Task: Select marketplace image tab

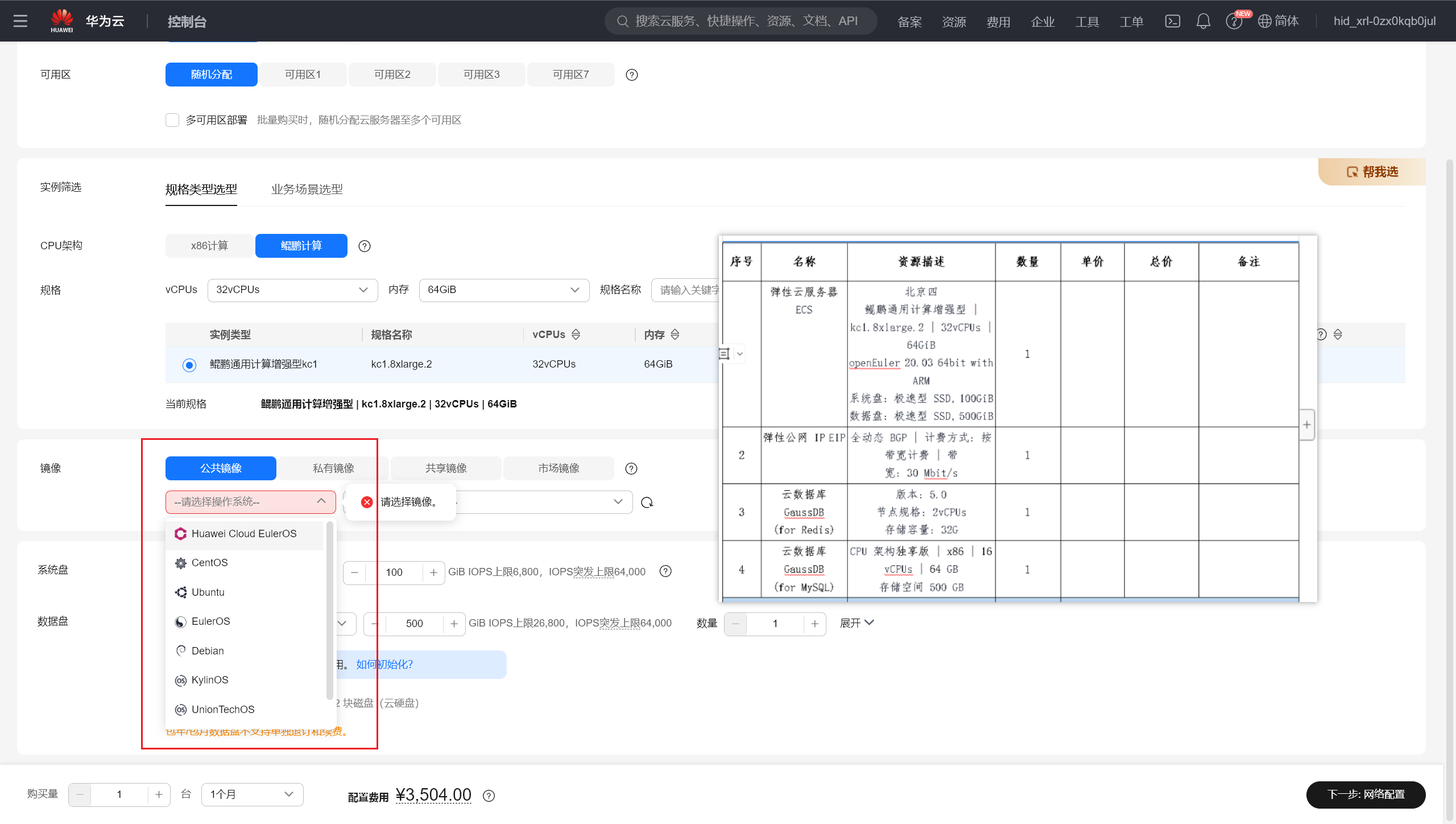Action: tap(559, 468)
